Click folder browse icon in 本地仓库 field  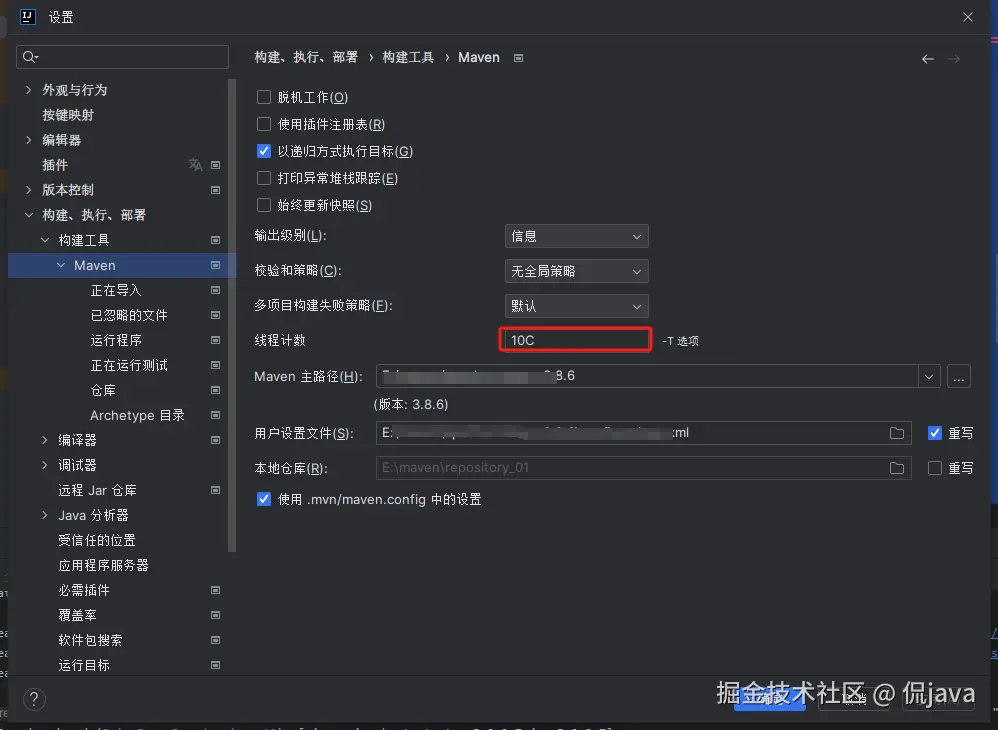tap(896, 468)
